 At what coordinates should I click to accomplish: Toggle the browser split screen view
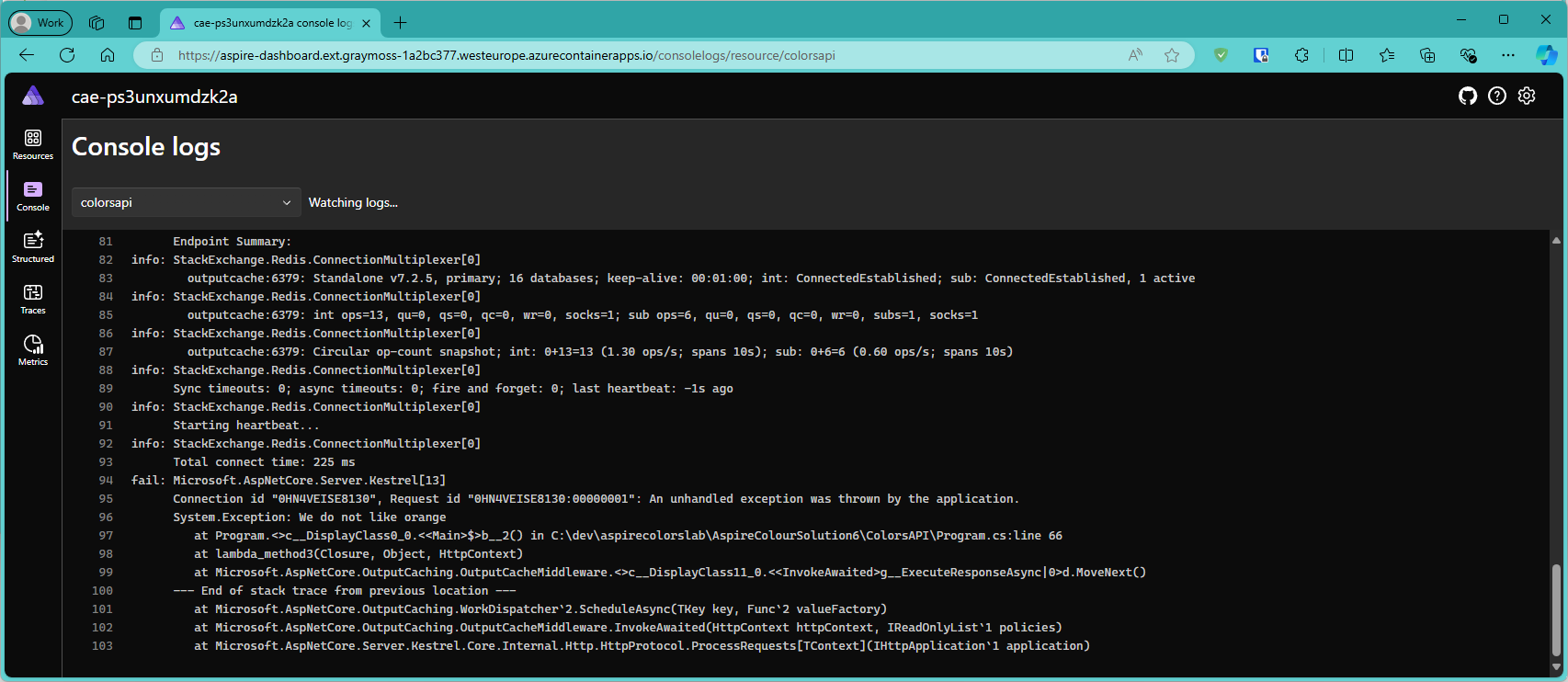point(1346,55)
